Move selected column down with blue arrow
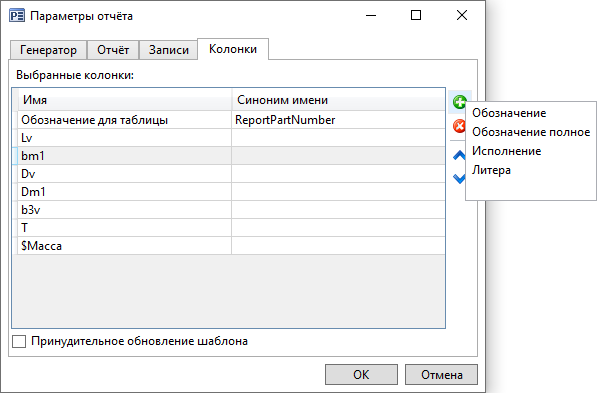Screen dimensions: 601x393 [459, 178]
